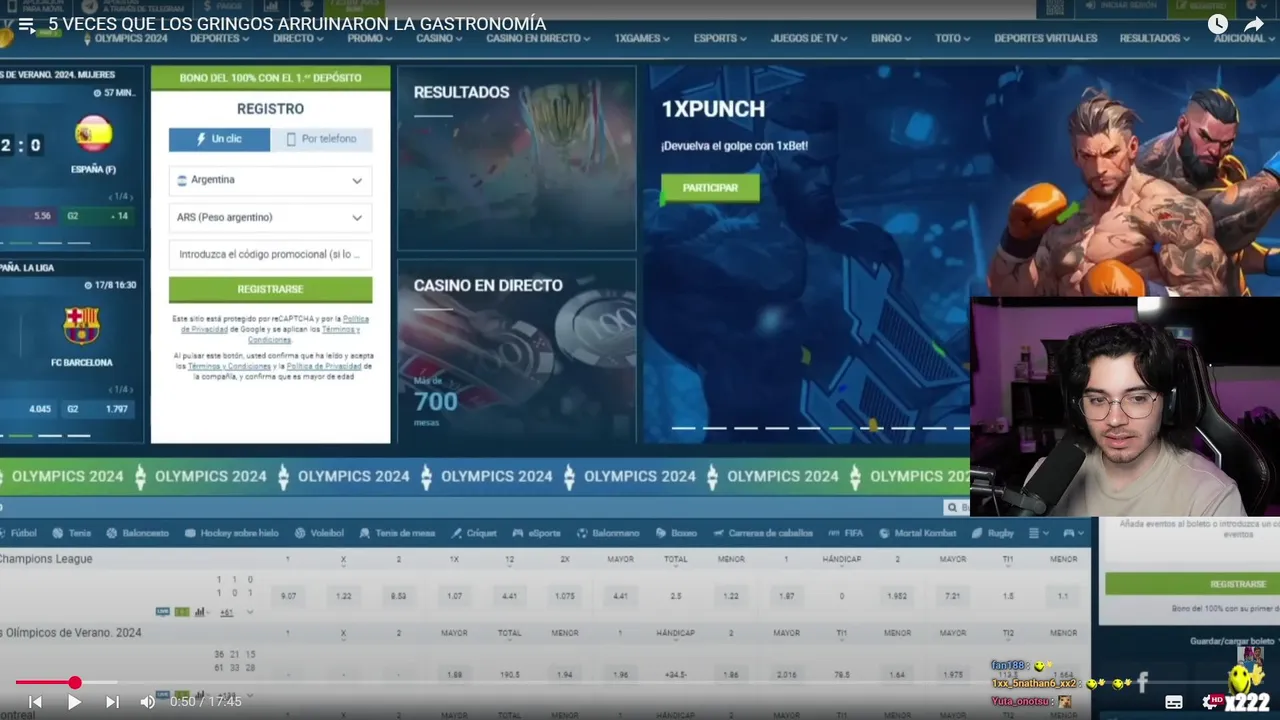Viewport: 1280px width, 720px height.
Task: Expand the DEPORTES navigation menu
Action: pos(219,38)
